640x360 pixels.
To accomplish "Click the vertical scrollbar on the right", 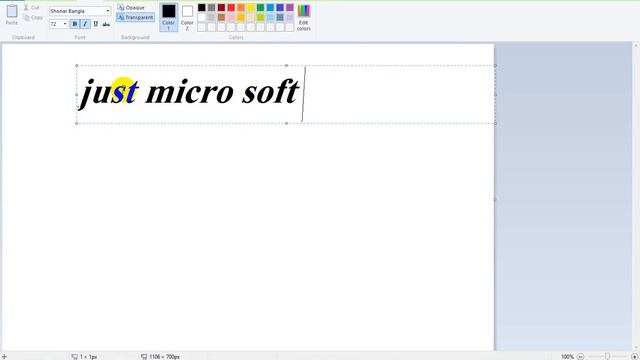I will 636,196.
